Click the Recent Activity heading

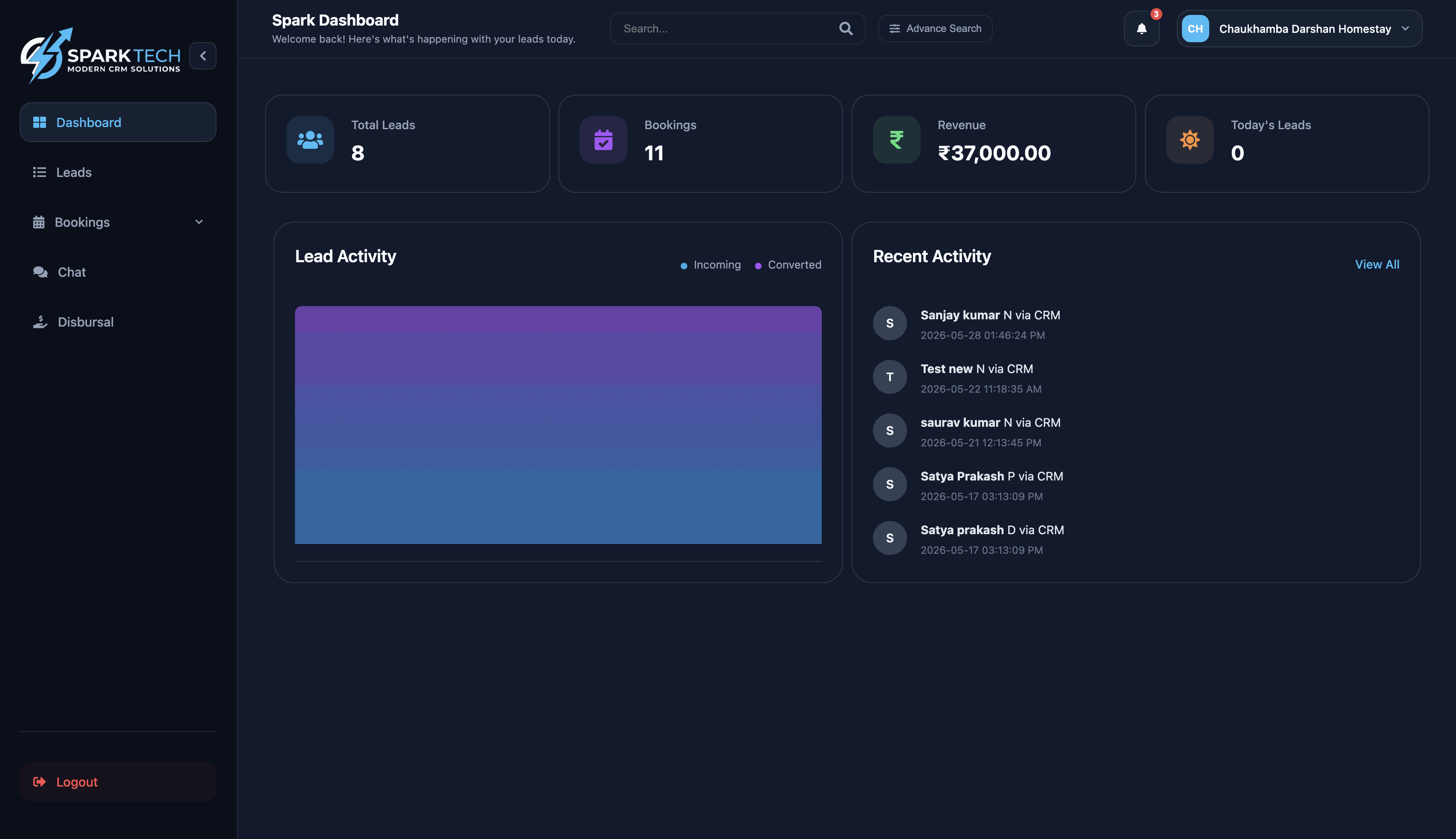click(x=932, y=256)
